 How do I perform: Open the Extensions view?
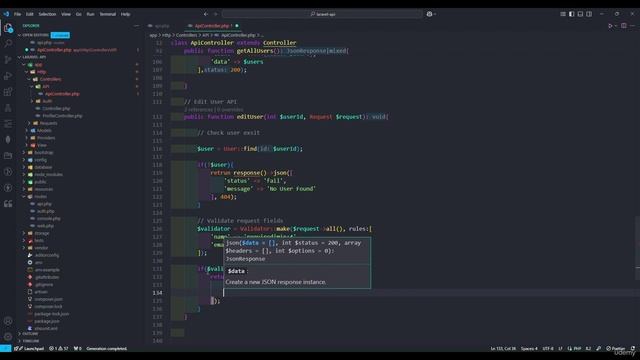(8, 92)
